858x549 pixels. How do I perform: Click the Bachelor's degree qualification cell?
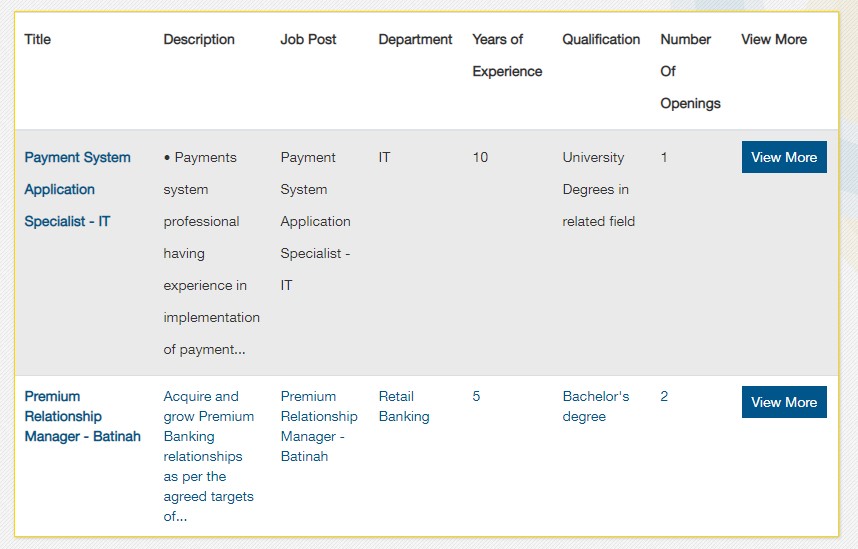[596, 406]
